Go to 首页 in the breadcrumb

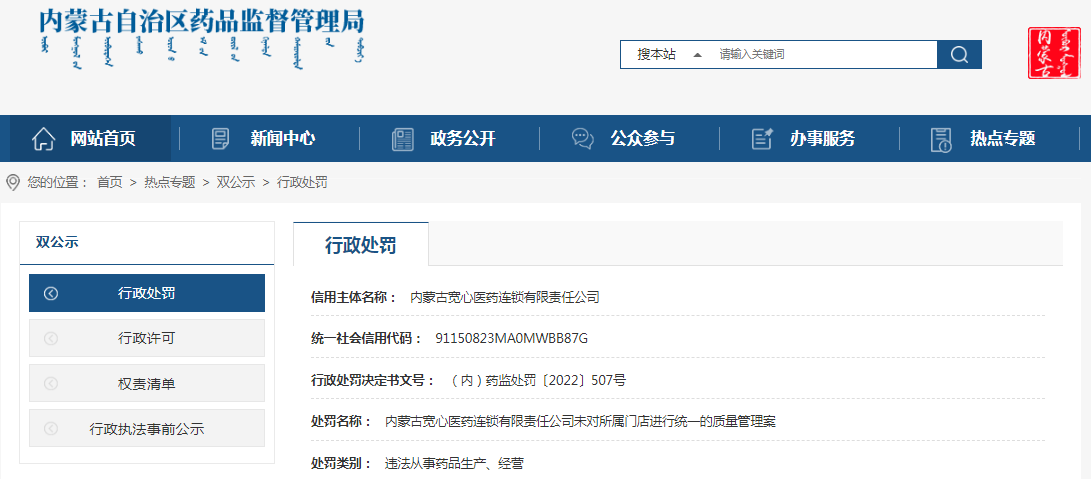(x=109, y=182)
